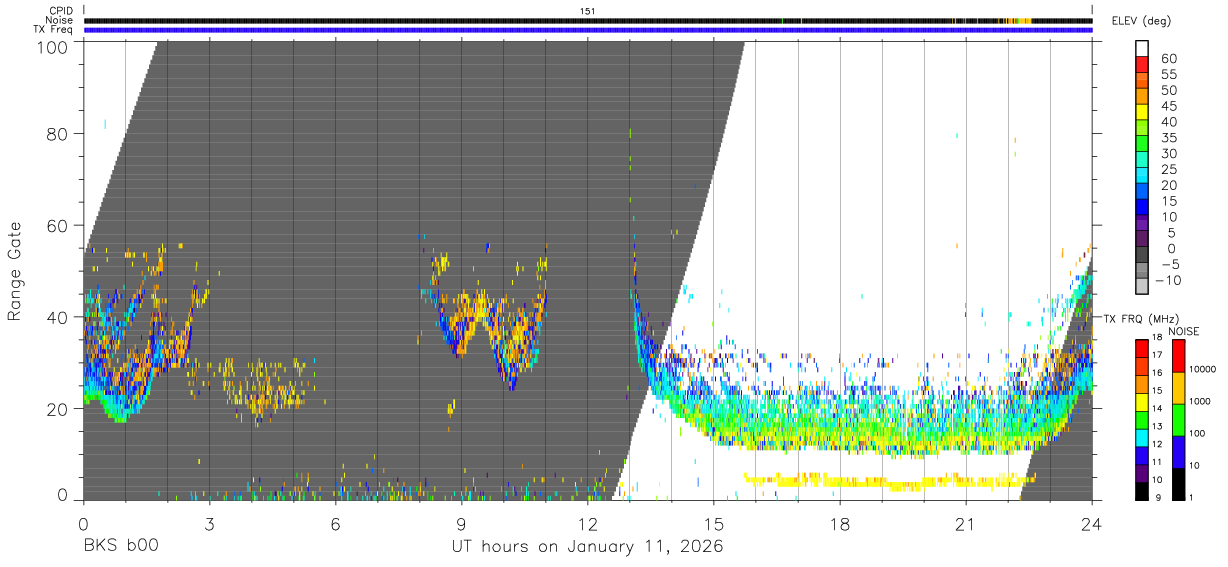Click the blue TX Freq bar at top
The width and height of the screenshot is (1228, 567).
(588, 30)
